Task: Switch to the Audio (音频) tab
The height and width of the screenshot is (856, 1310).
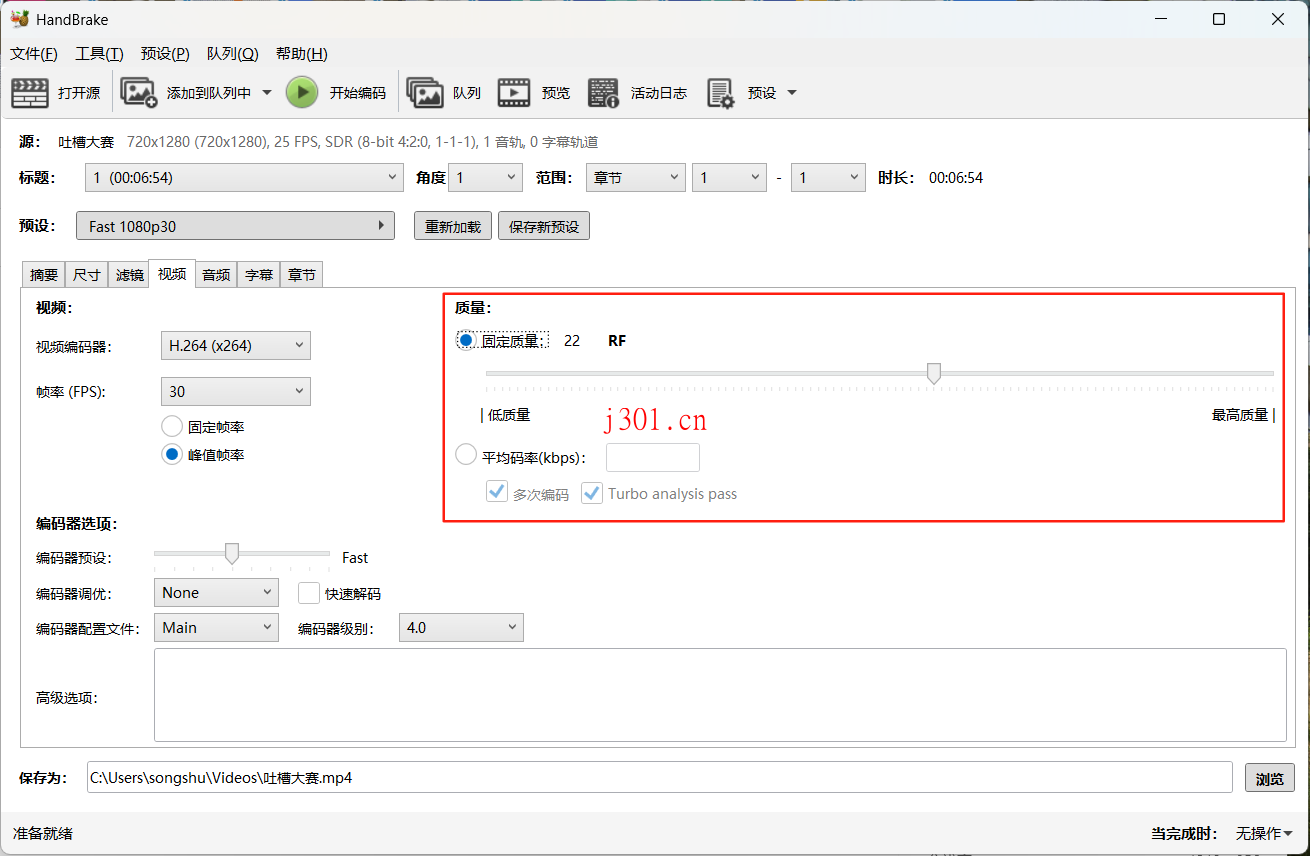Action: 216,275
